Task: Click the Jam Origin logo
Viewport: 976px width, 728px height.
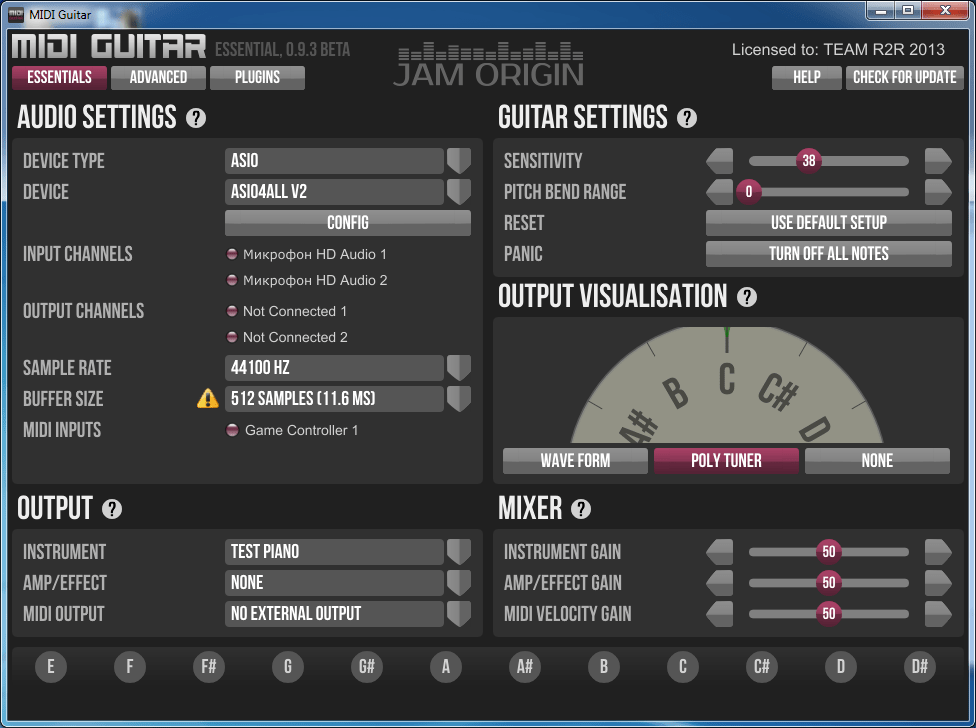Action: (x=490, y=65)
